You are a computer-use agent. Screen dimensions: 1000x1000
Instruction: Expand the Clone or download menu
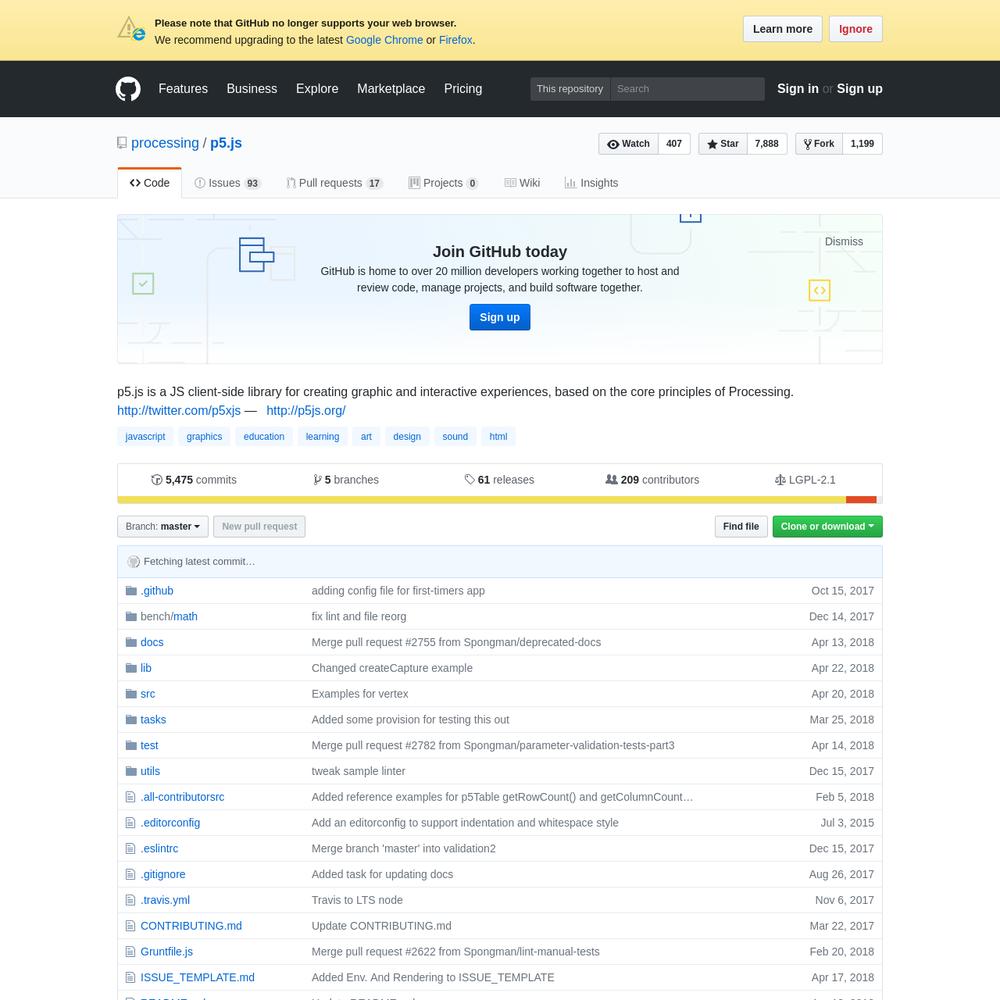coord(827,527)
